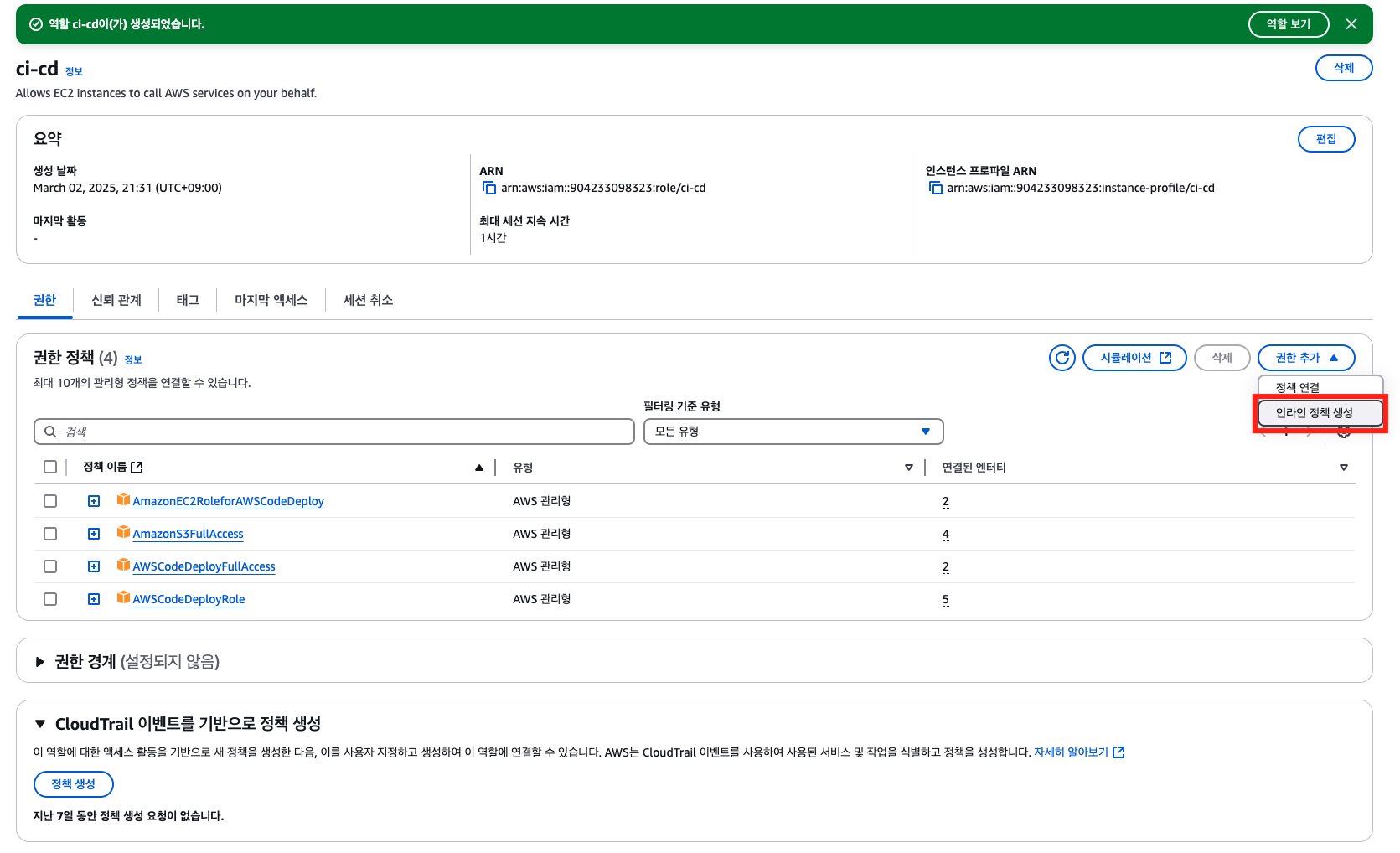Screen dimensions: 1400x853
Task: Click the search magnifier icon
Action: coord(50,432)
